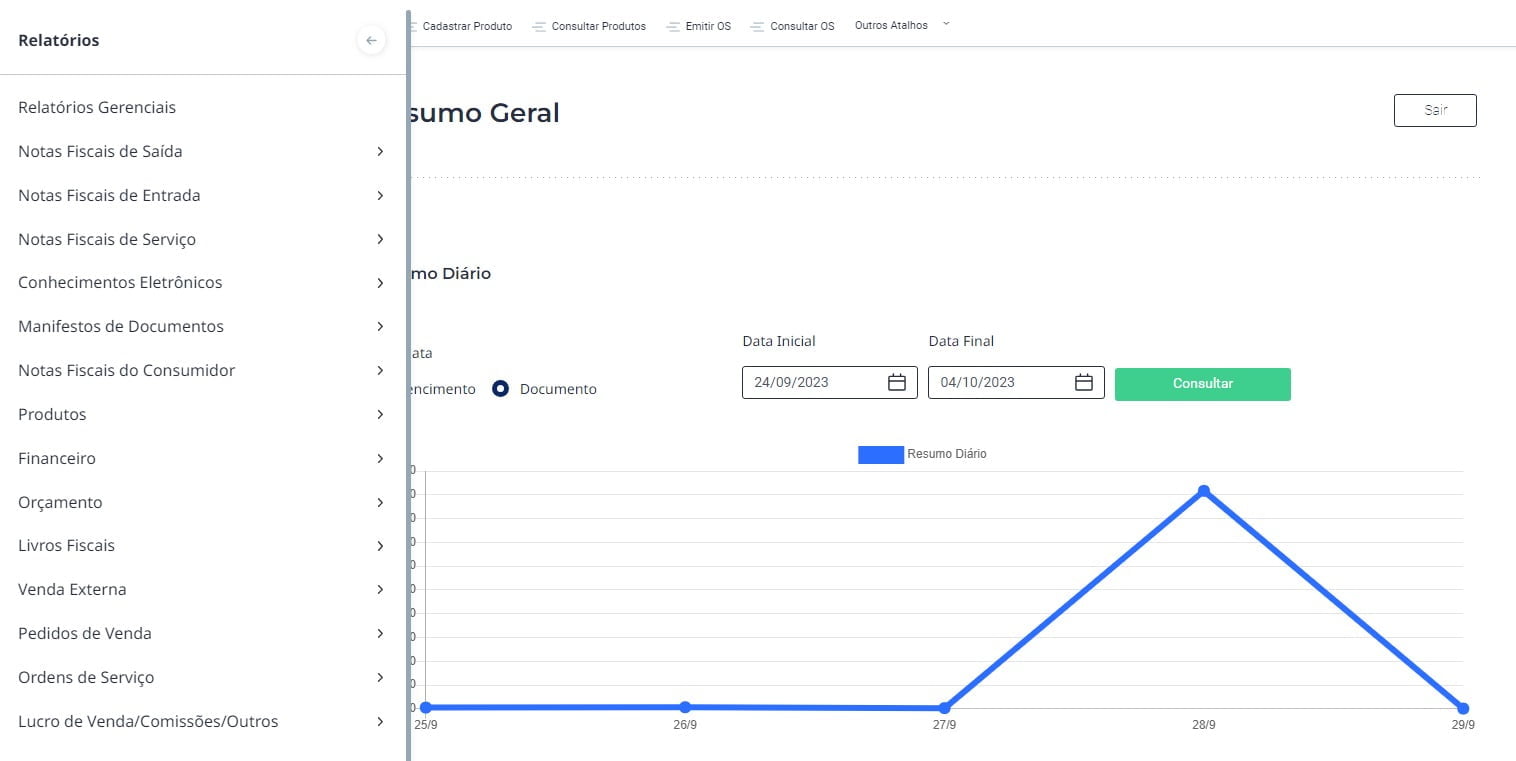Image resolution: width=1516 pixels, height=761 pixels.
Task: Expand Notas Fiscais de Saída submenu
Action: (x=380, y=152)
